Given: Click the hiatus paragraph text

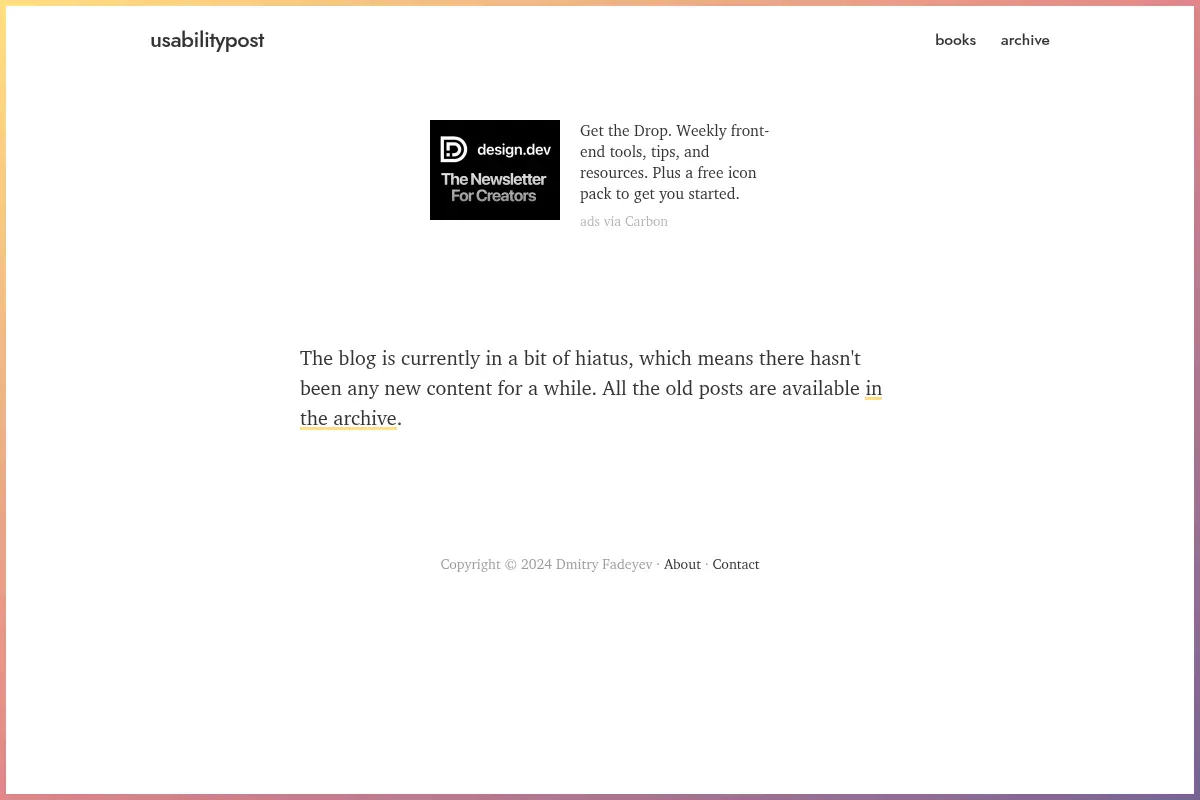Looking at the screenshot, I should click(591, 388).
